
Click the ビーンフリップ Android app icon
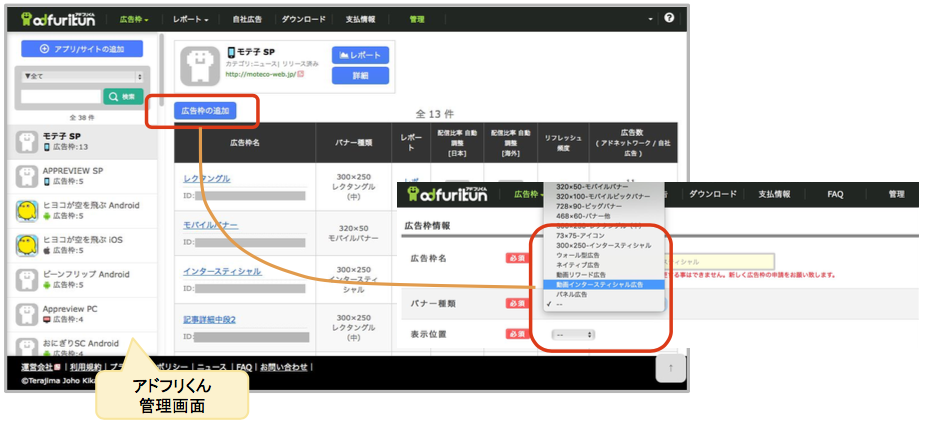[x=27, y=280]
